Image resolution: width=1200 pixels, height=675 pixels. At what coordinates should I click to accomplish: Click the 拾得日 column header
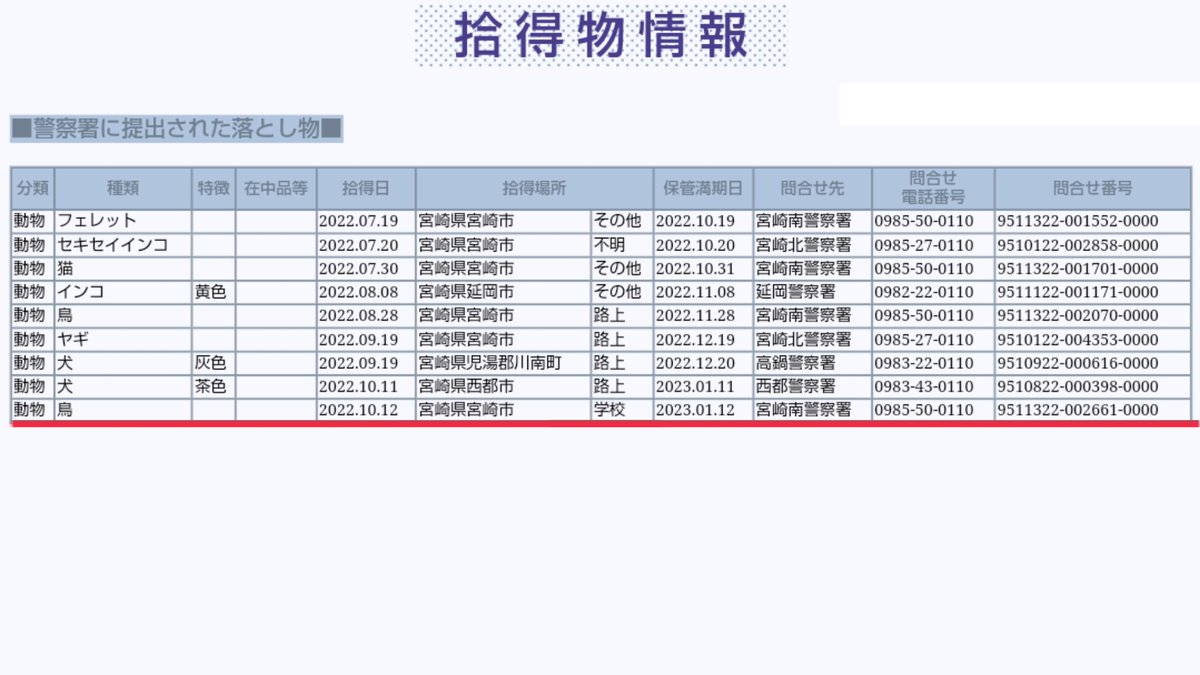(x=366, y=188)
